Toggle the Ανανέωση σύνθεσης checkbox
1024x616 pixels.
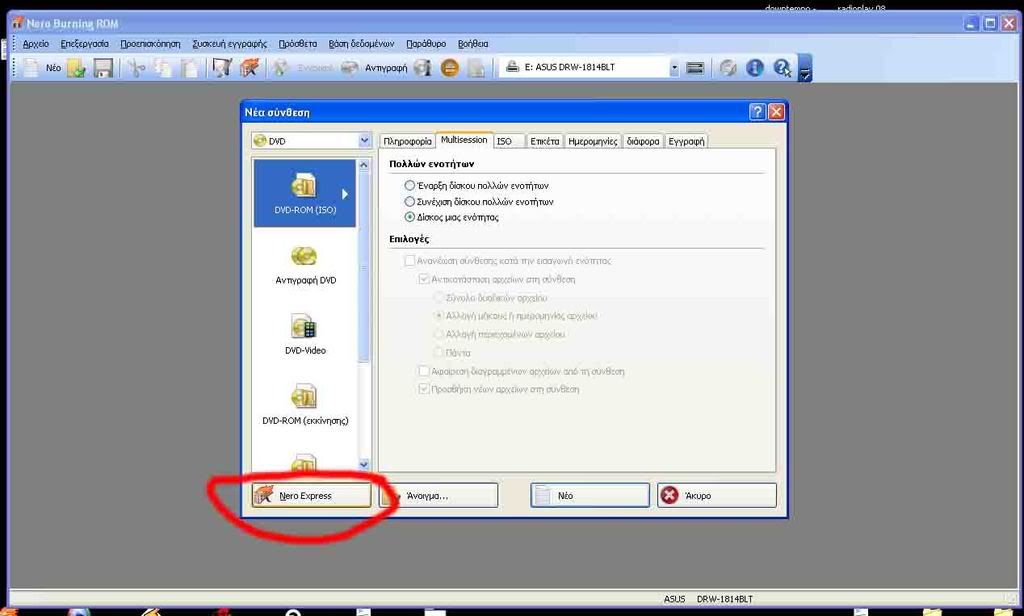tap(409, 261)
